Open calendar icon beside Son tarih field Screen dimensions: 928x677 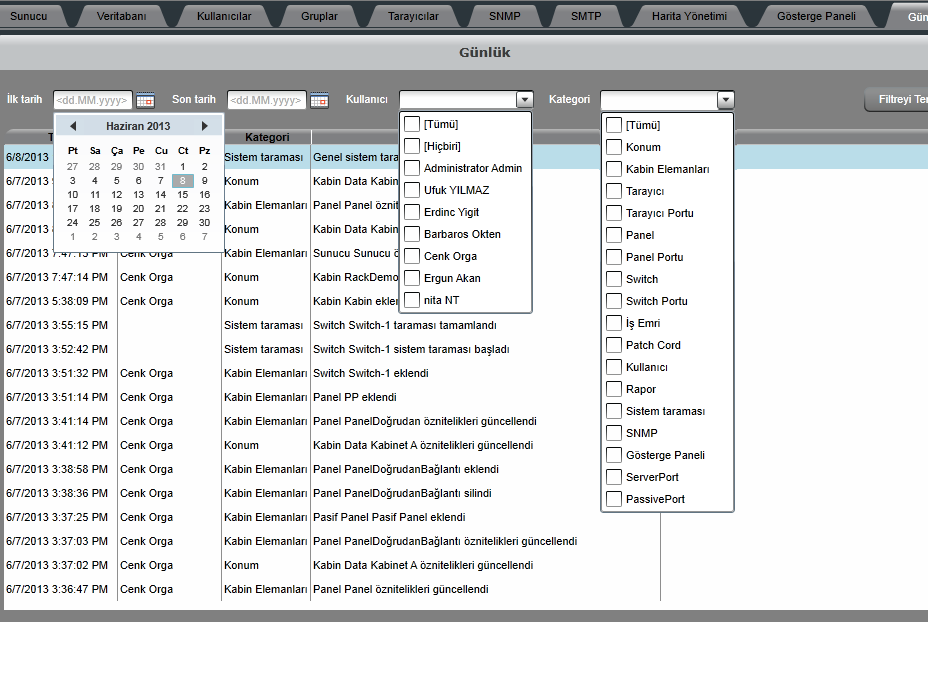pos(319,100)
